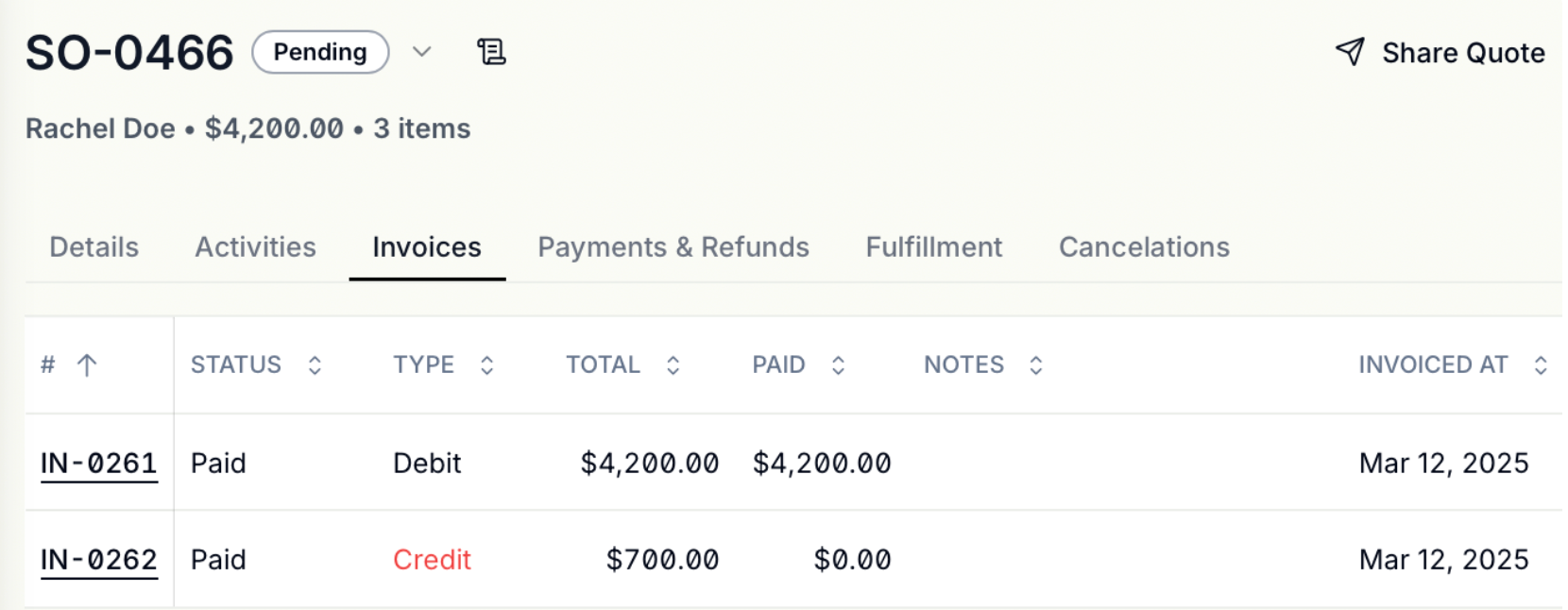1568x610 pixels.
Task: Go to the Fulfillment tab
Action: point(934,247)
